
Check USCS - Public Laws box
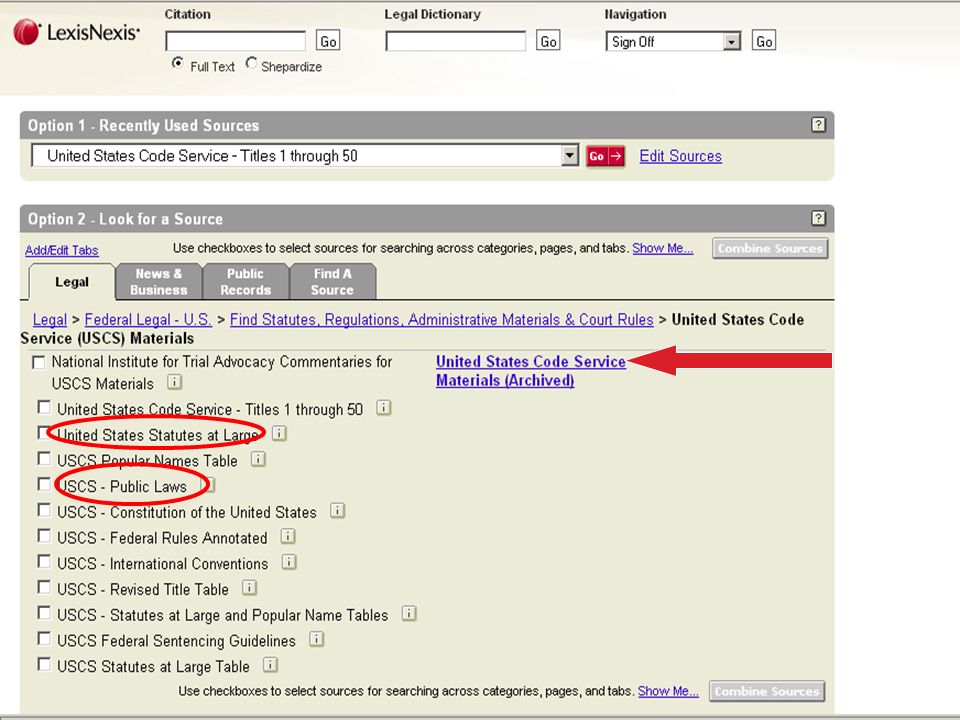(x=44, y=484)
